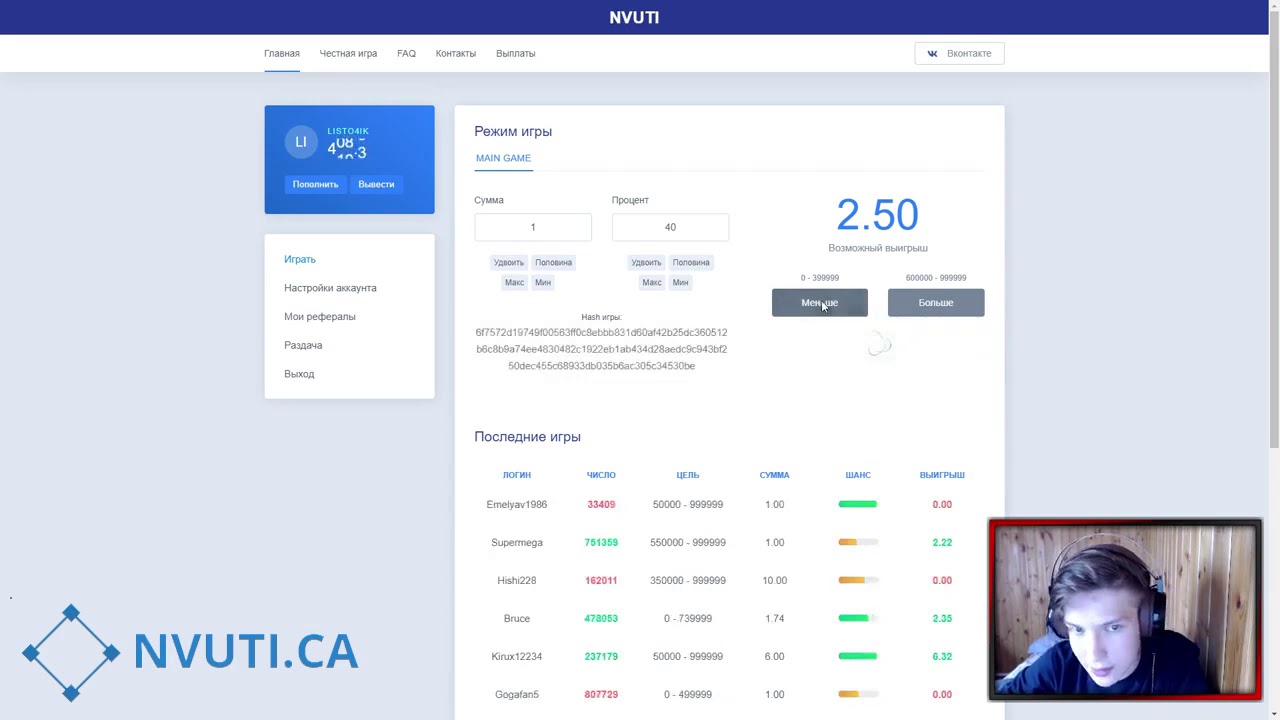The width and height of the screenshot is (1280, 720).
Task: Open the Контакты page
Action: click(x=456, y=54)
